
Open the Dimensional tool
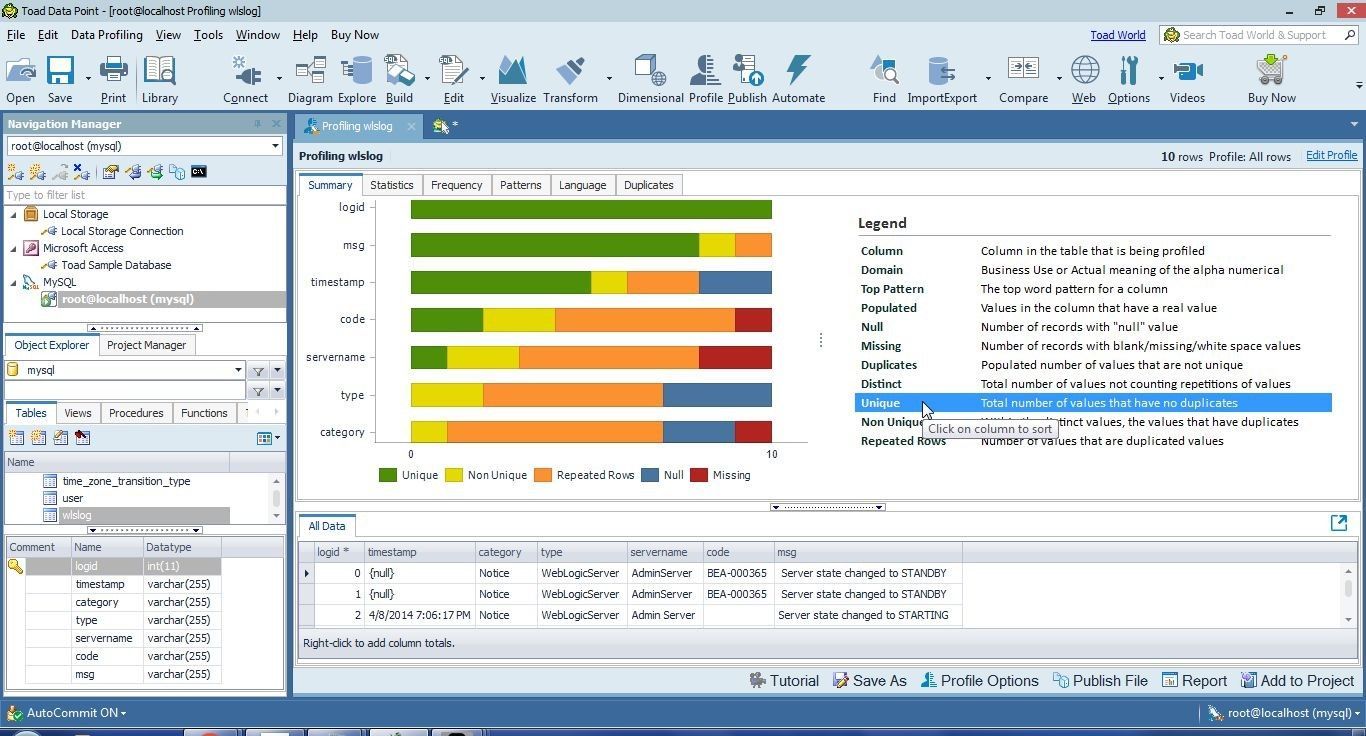pyautogui.click(x=650, y=79)
